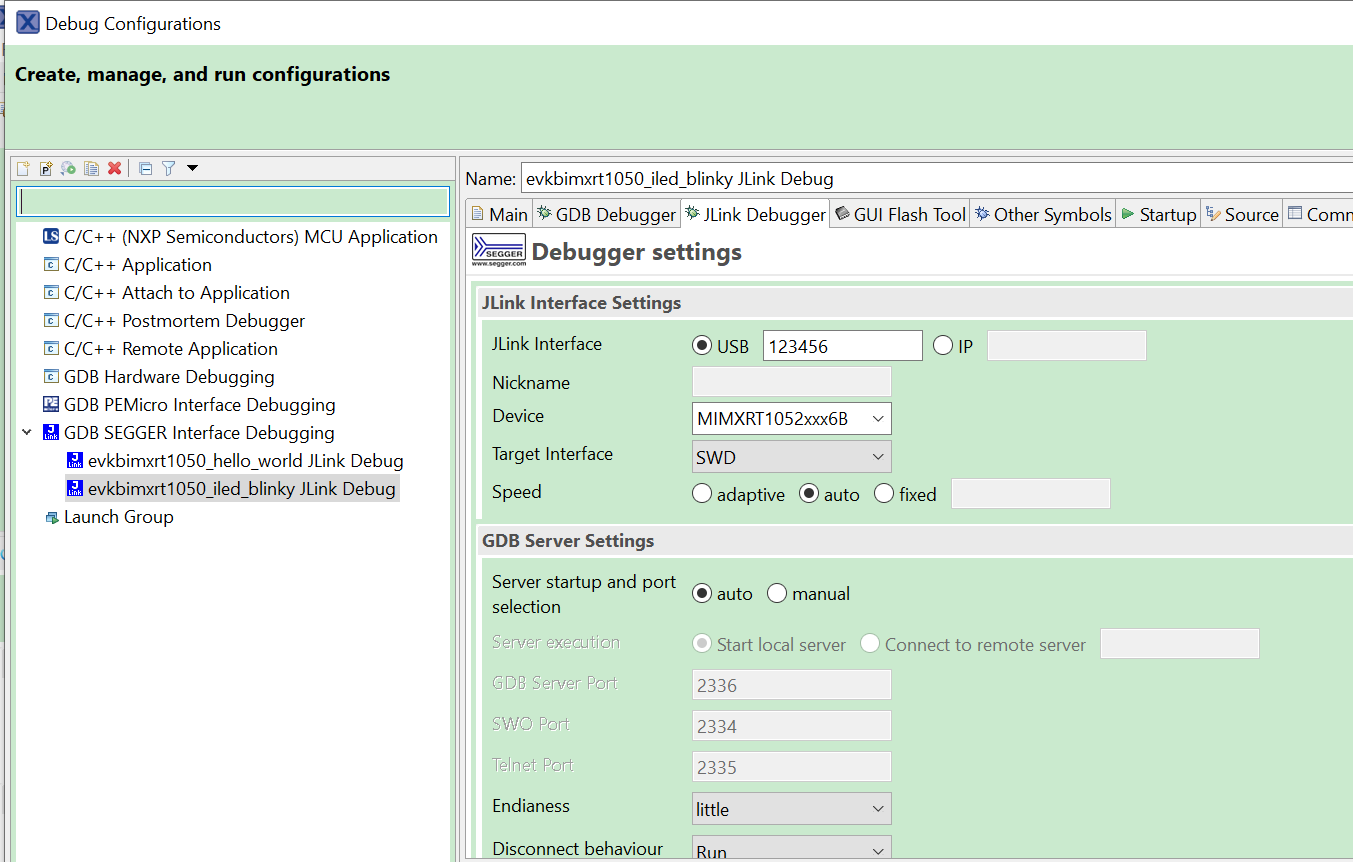Set server startup selection to manual

[x=777, y=594]
